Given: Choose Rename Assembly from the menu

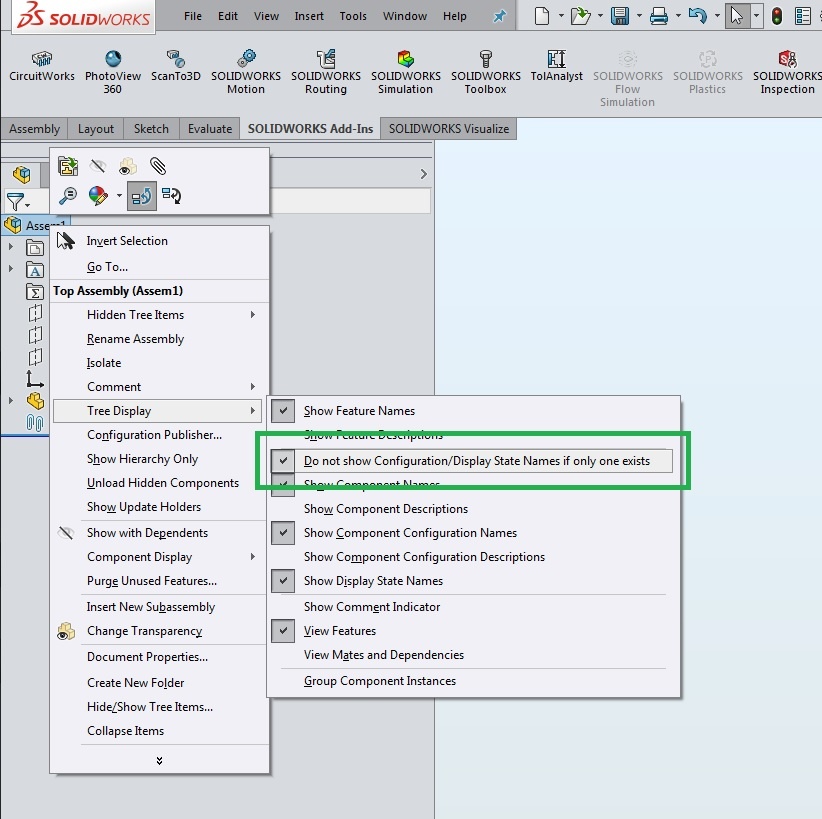Looking at the screenshot, I should pos(135,339).
